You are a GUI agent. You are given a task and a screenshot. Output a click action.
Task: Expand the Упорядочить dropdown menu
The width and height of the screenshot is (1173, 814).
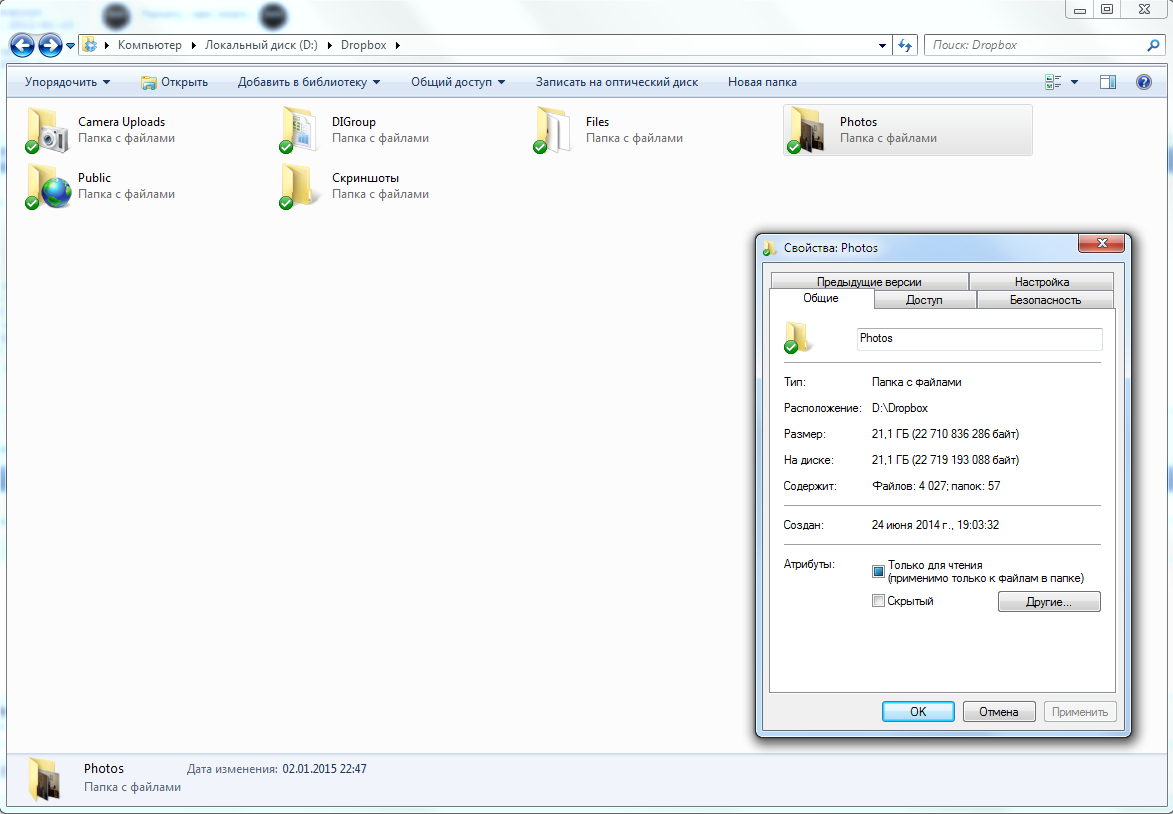point(67,82)
